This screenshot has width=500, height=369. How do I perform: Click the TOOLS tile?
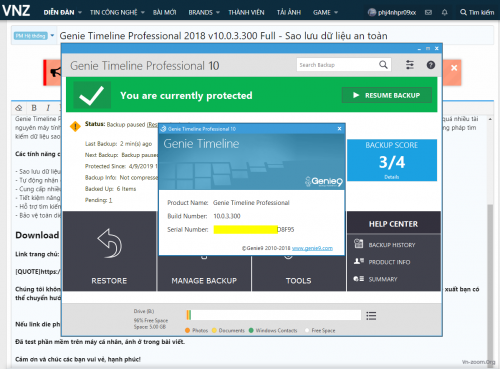(x=299, y=280)
